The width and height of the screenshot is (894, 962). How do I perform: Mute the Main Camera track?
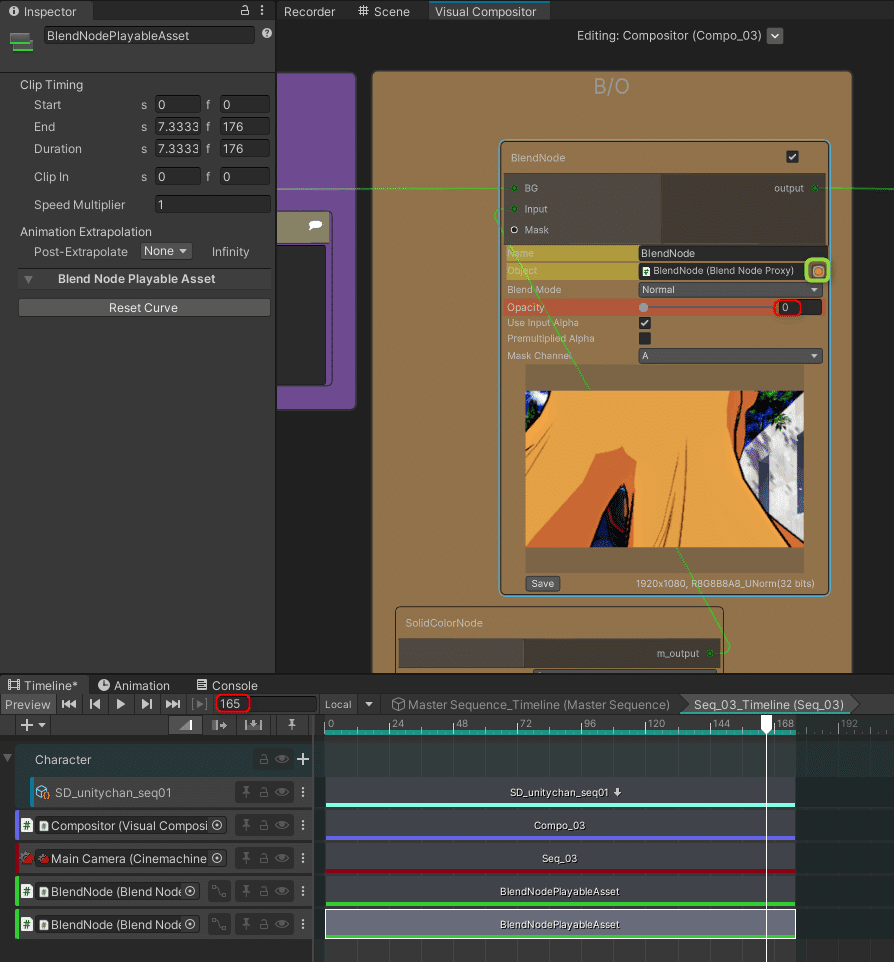[282, 858]
